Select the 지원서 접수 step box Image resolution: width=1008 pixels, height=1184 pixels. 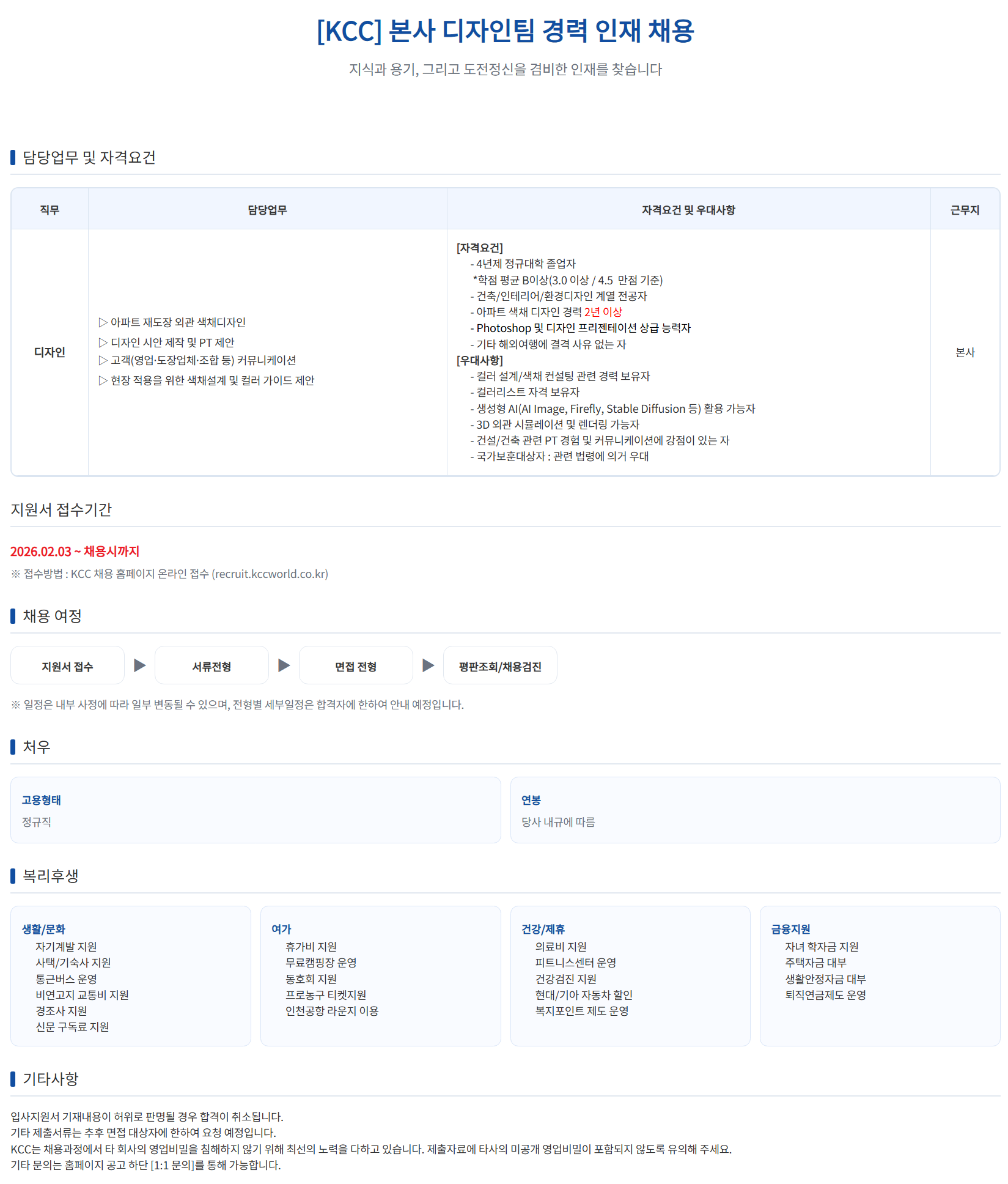click(67, 665)
